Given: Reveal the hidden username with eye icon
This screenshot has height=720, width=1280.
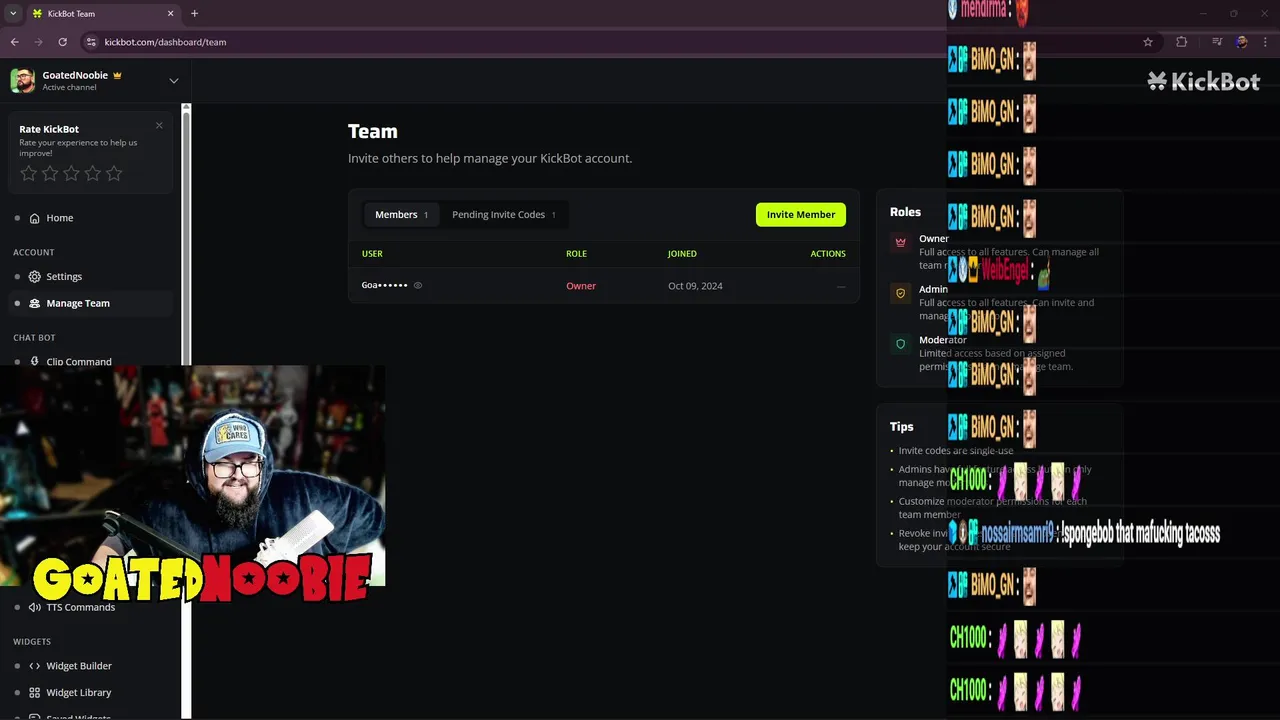Looking at the screenshot, I should (418, 286).
